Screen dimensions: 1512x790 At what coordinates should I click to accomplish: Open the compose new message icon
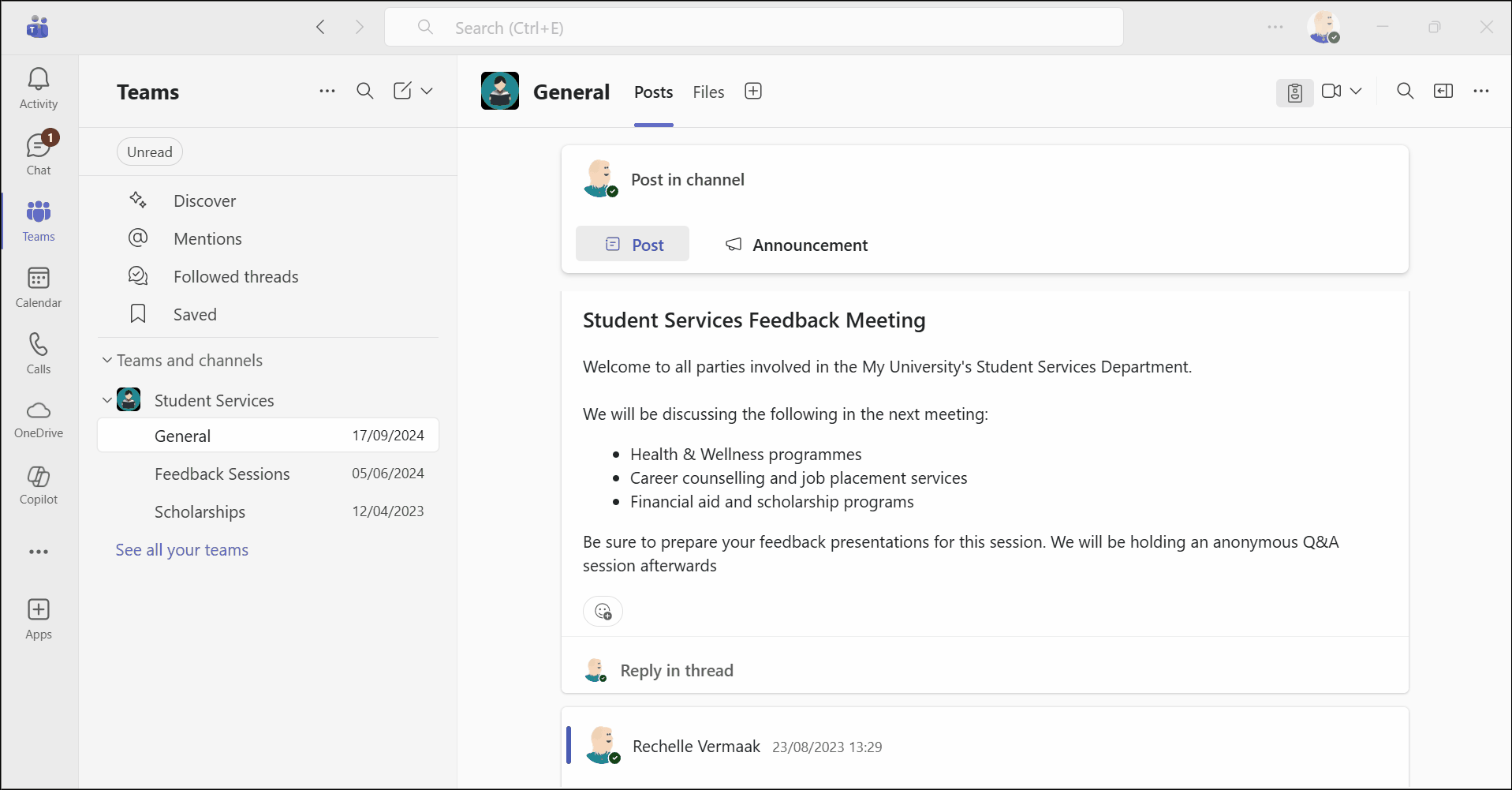(403, 91)
